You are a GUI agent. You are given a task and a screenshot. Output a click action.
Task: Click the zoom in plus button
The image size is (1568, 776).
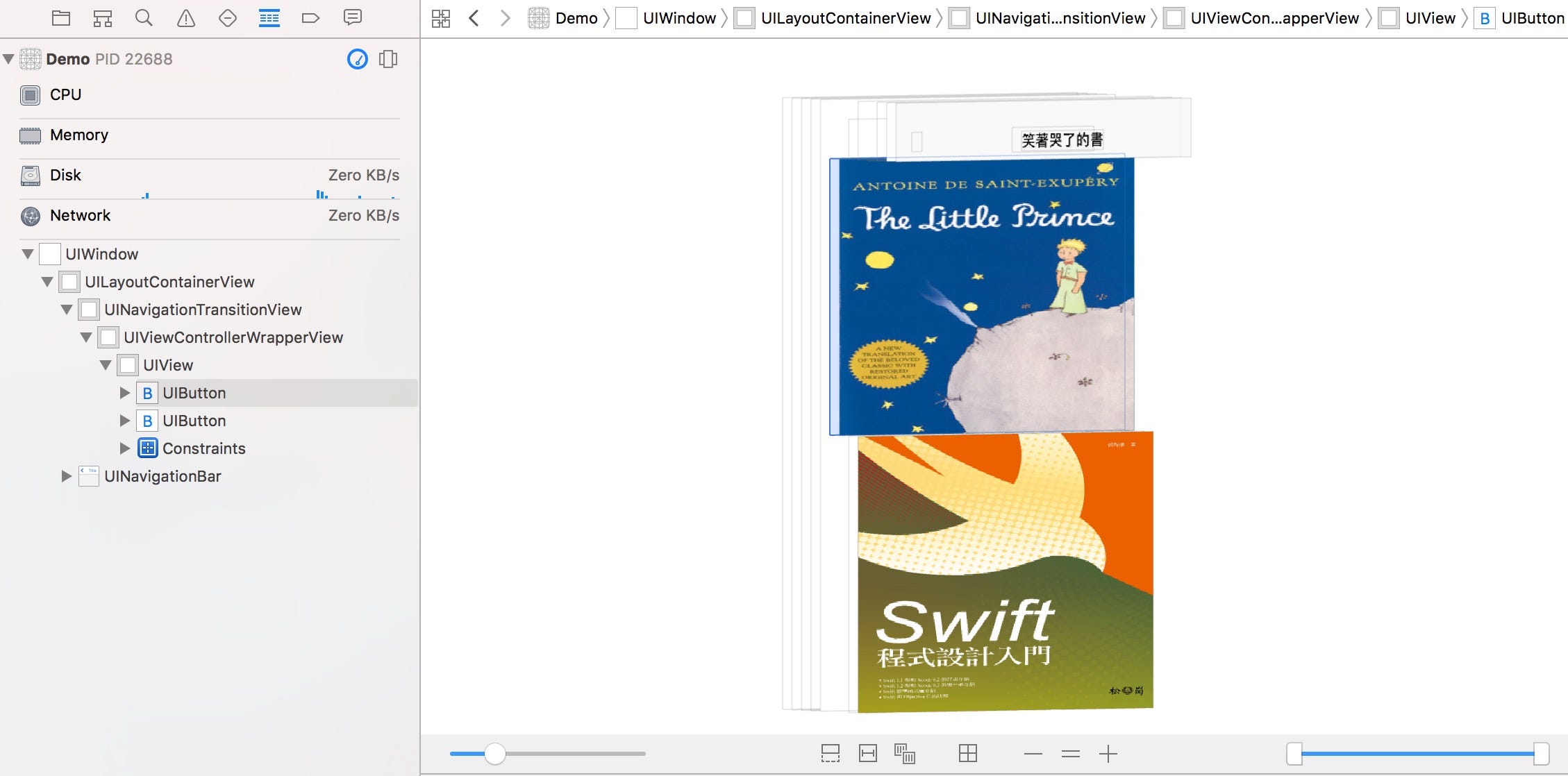pos(1108,752)
